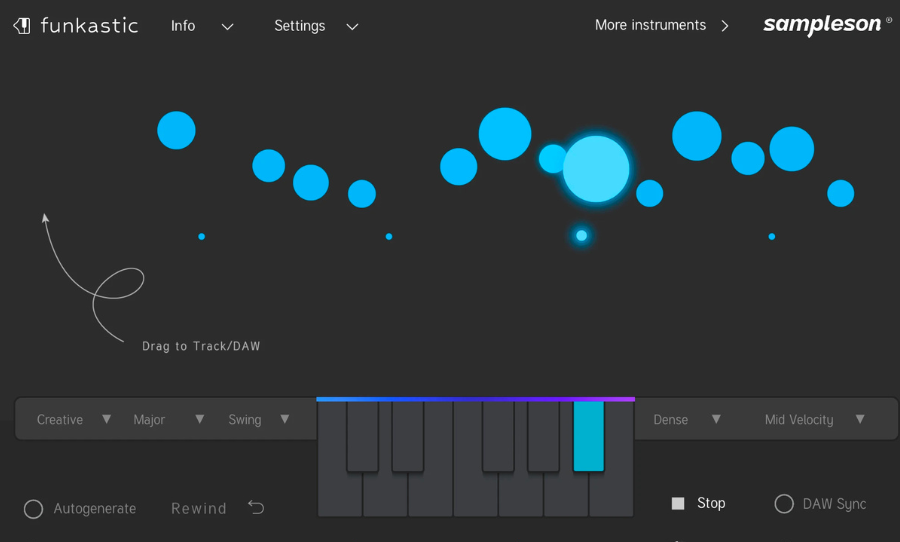Click the glowing small beat marker dot
This screenshot has height=542, width=900.
point(581,236)
